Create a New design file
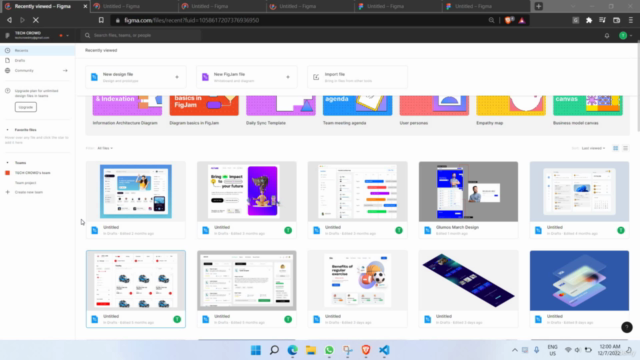The width and height of the screenshot is (640, 360). pos(136,77)
